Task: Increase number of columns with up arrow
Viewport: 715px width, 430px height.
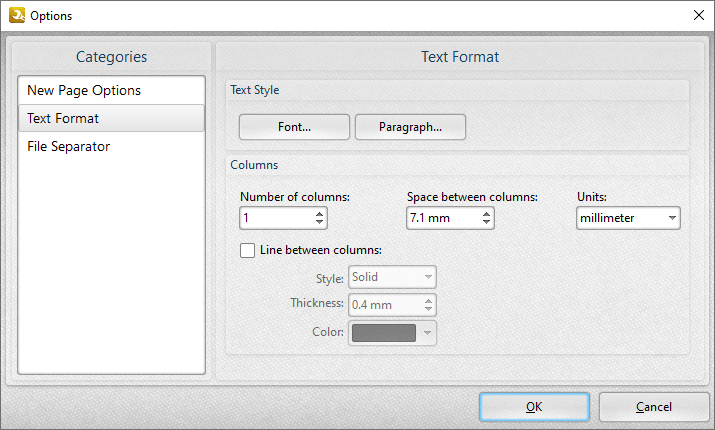Action: 320,213
